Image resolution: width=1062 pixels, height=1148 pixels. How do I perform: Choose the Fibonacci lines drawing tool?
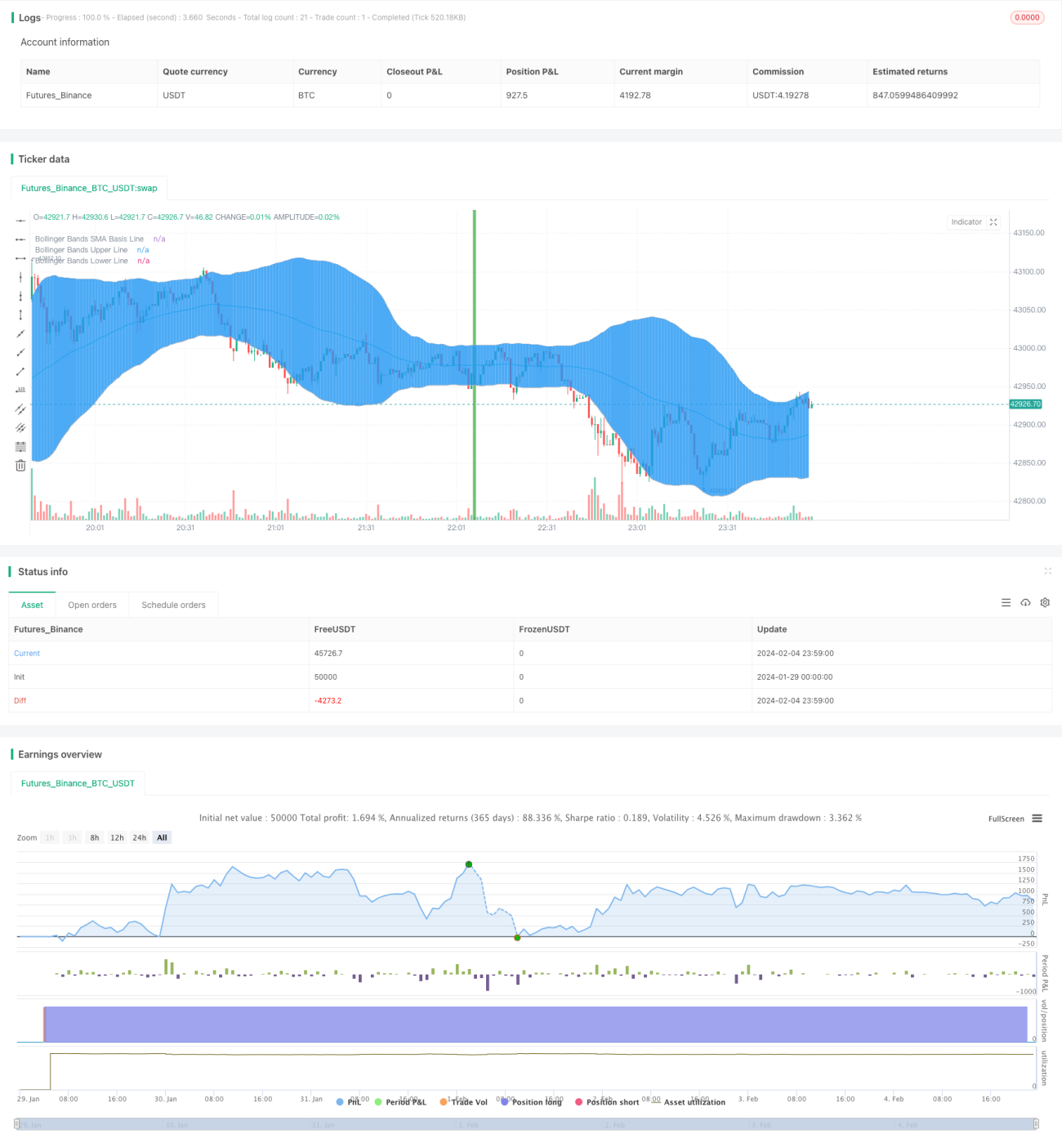20,447
